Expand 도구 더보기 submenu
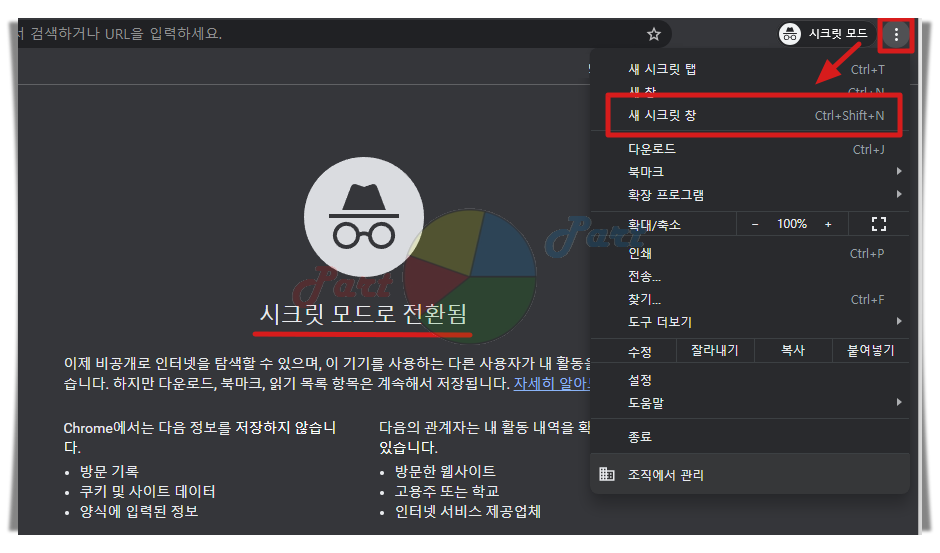 749,322
